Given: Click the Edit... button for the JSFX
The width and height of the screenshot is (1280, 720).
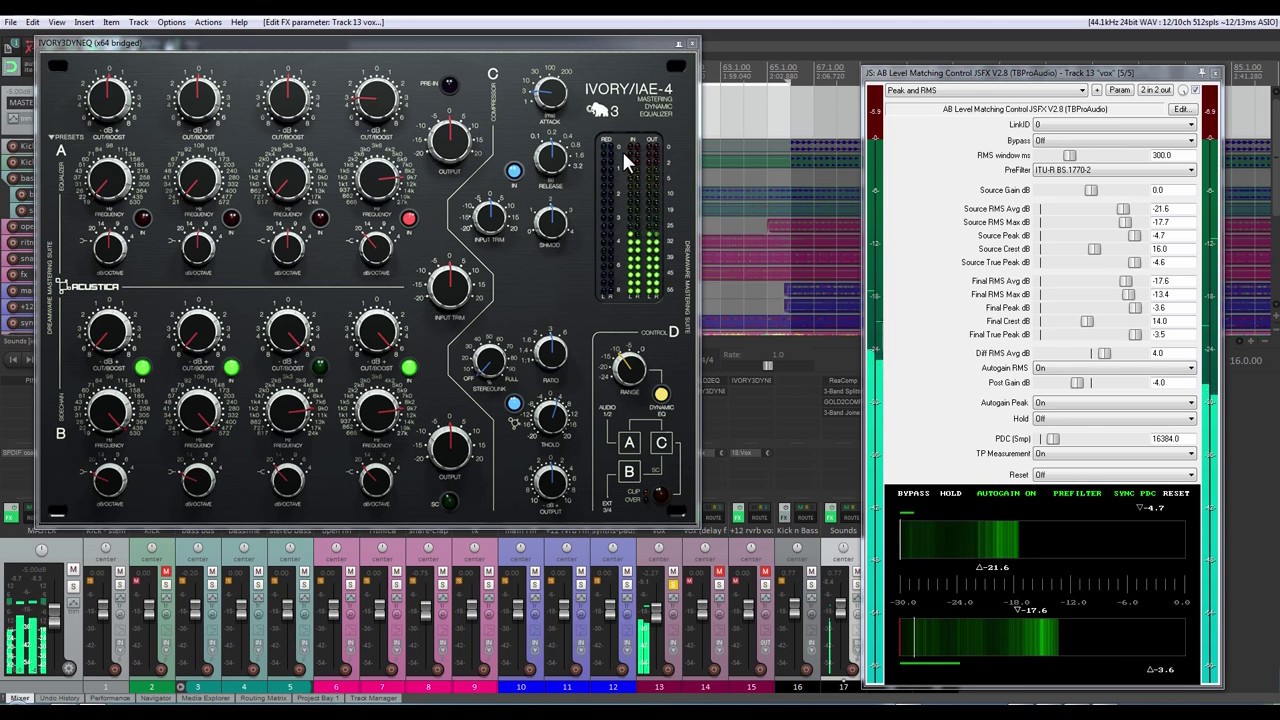Looking at the screenshot, I should click(x=1182, y=109).
